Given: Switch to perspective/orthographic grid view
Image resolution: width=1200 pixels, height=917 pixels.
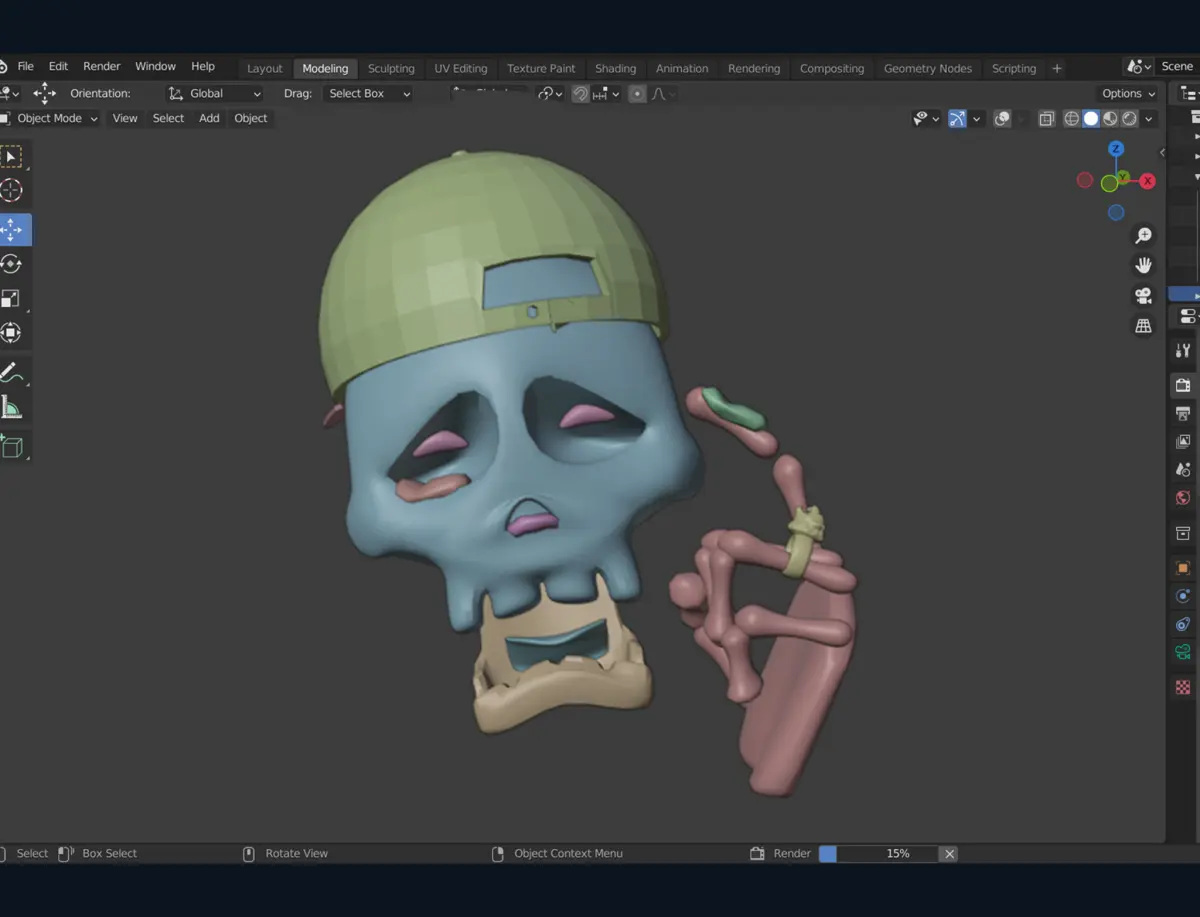Looking at the screenshot, I should (x=1143, y=326).
